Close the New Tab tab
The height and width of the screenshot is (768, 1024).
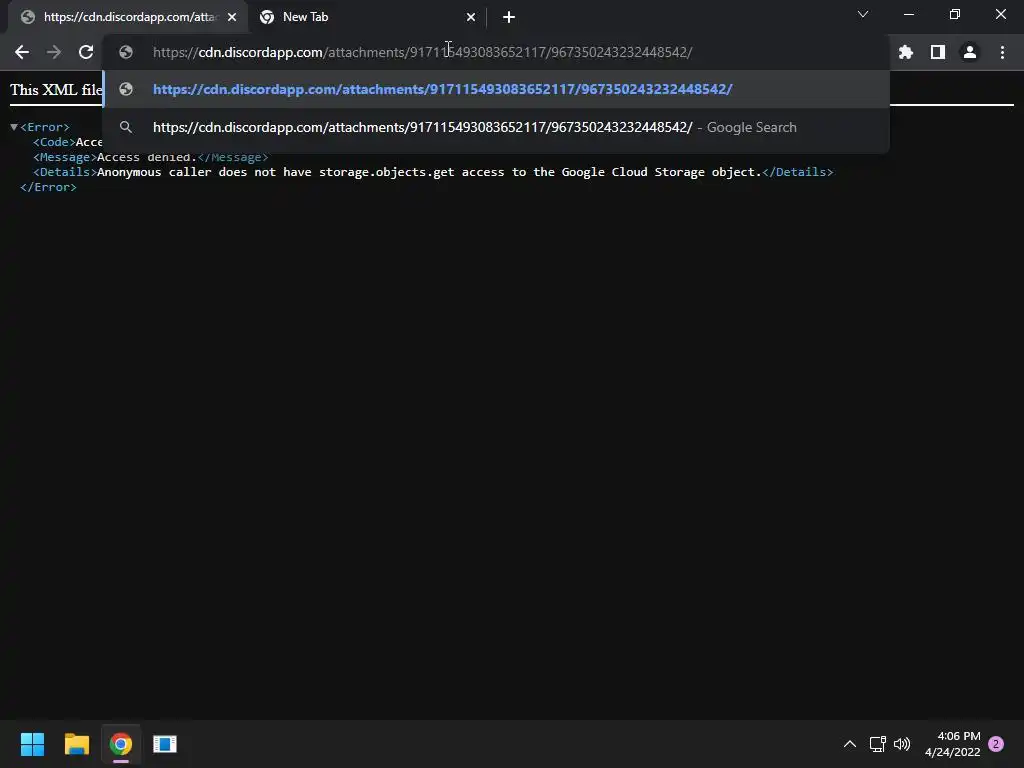[x=471, y=17]
